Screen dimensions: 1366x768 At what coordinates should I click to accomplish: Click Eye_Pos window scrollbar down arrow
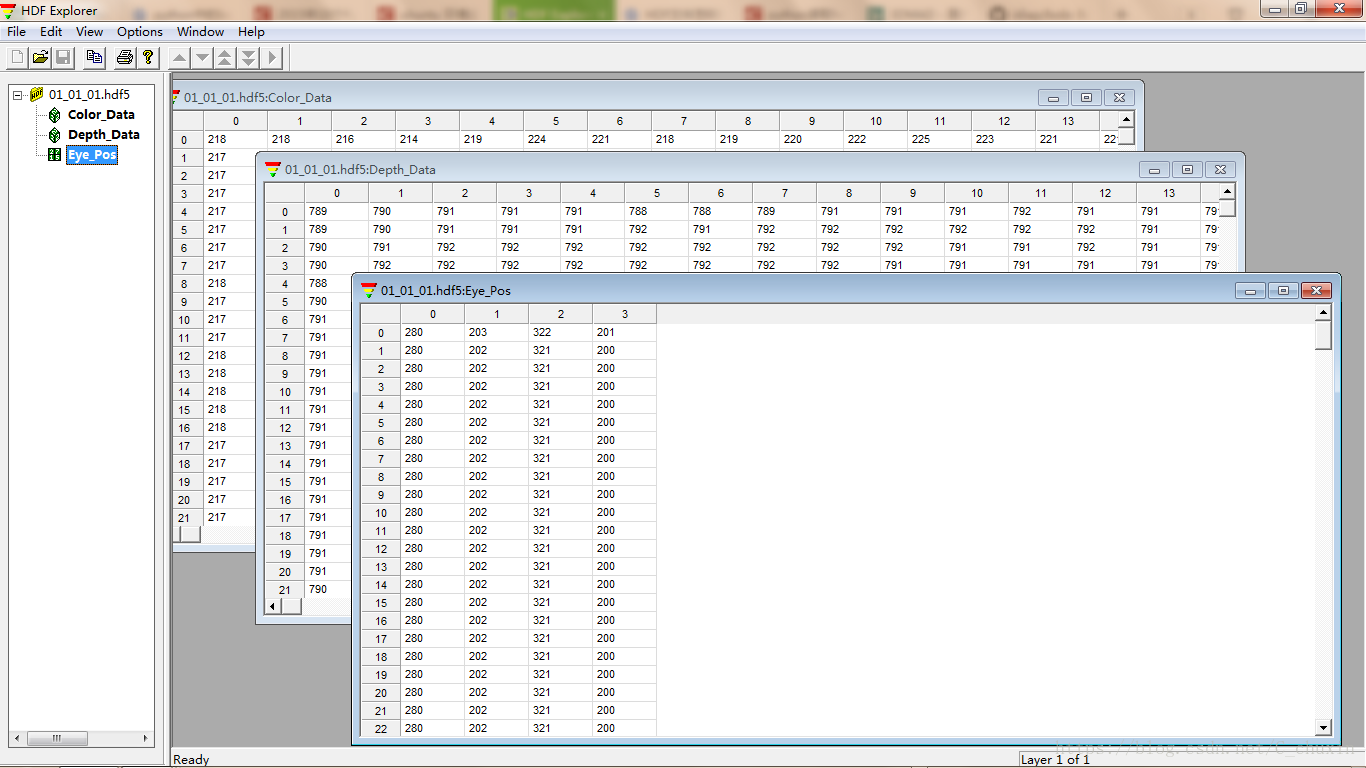[1324, 728]
